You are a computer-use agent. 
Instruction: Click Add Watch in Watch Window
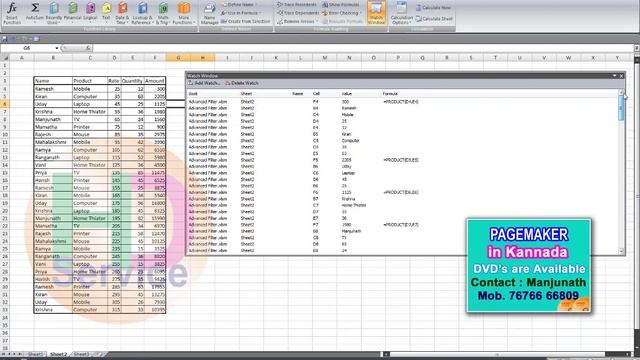coord(204,83)
